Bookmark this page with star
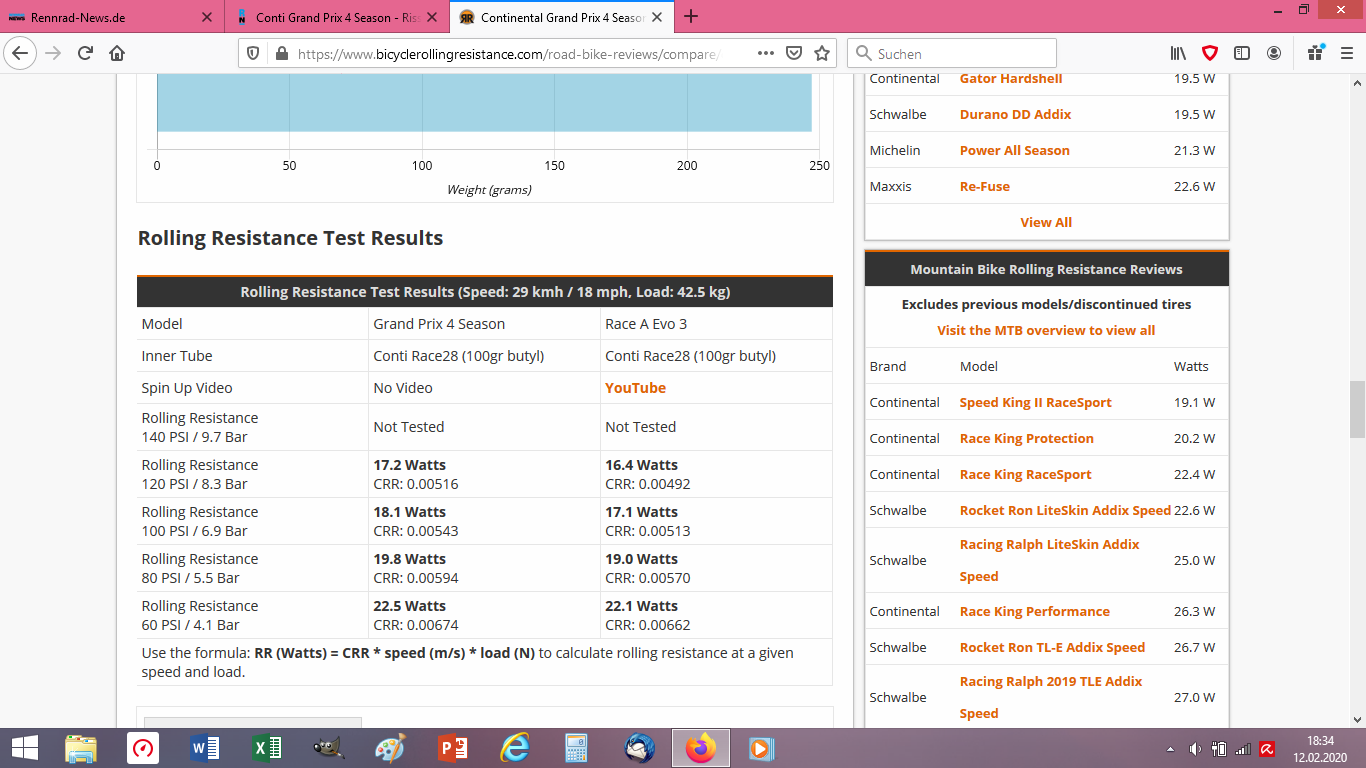The height and width of the screenshot is (768, 1366). tap(822, 54)
